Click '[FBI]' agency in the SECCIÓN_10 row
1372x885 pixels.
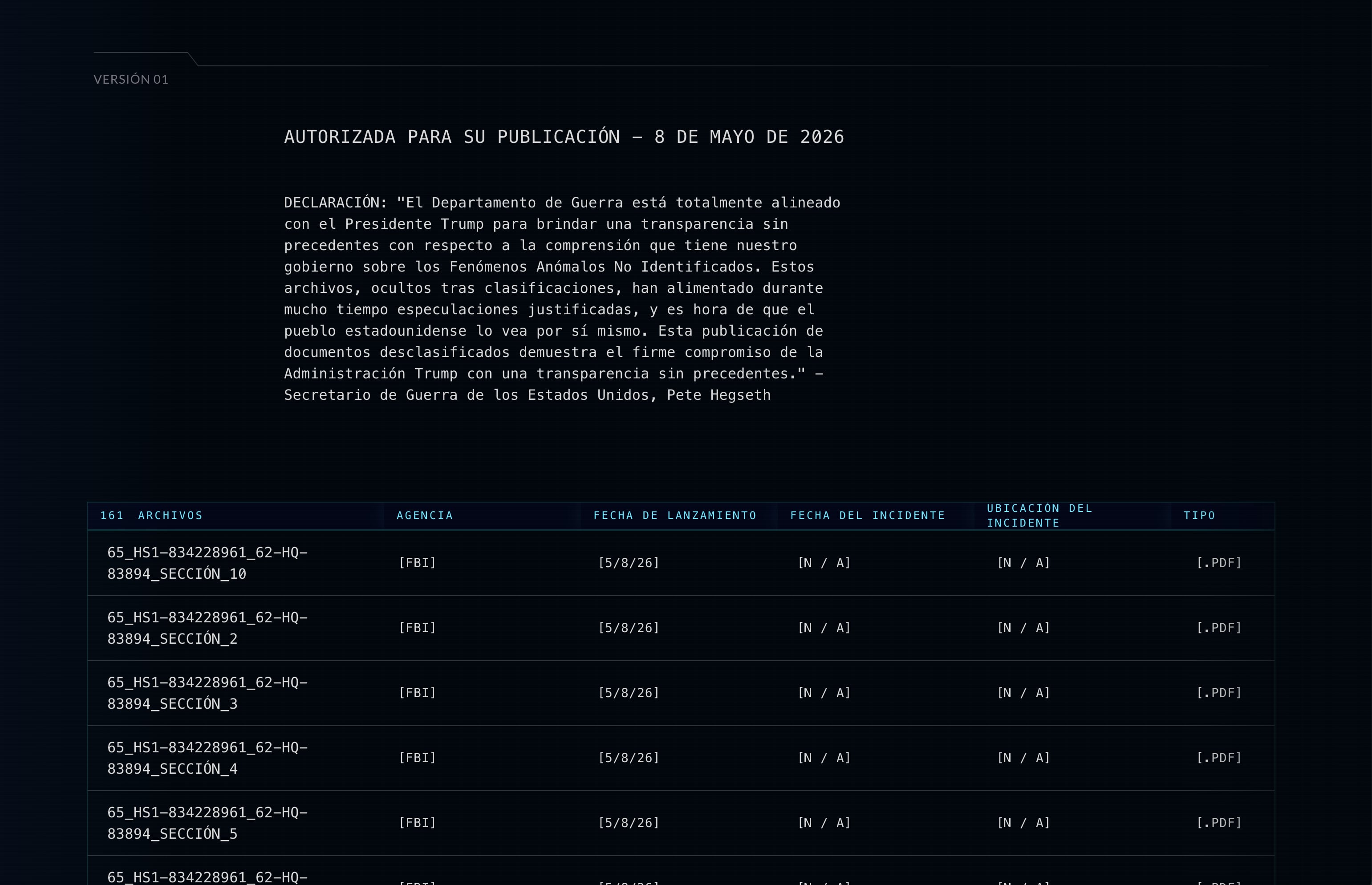click(418, 563)
